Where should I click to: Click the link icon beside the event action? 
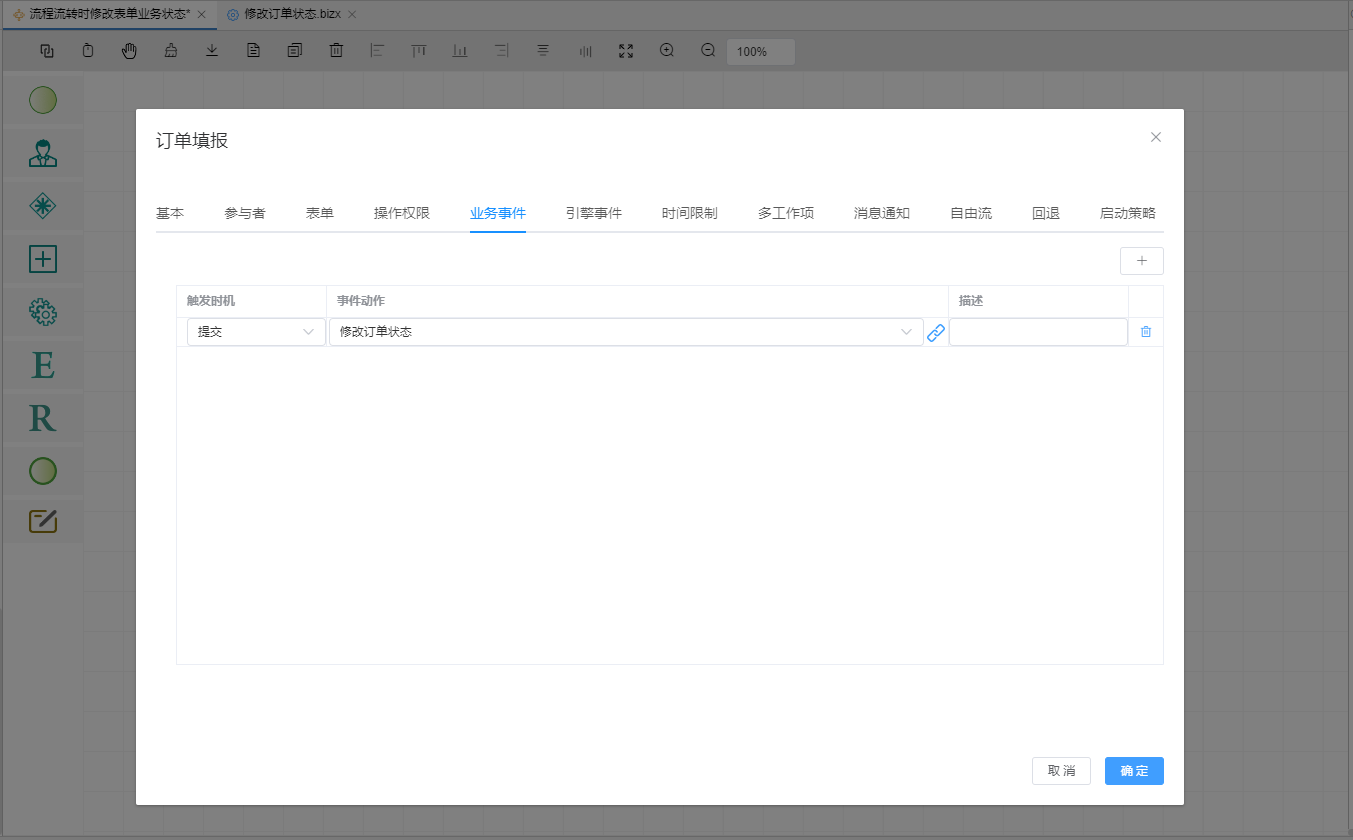[x=936, y=333]
